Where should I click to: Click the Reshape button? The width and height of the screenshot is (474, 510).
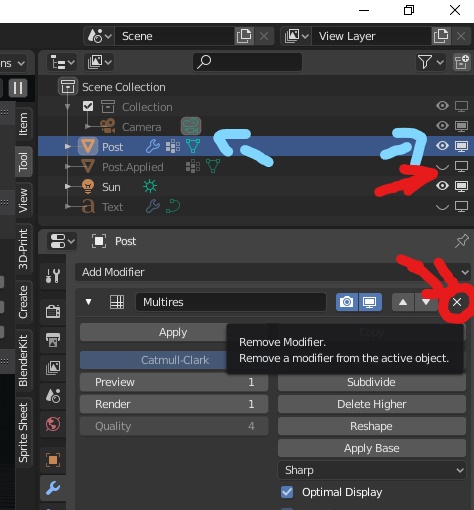click(x=372, y=426)
